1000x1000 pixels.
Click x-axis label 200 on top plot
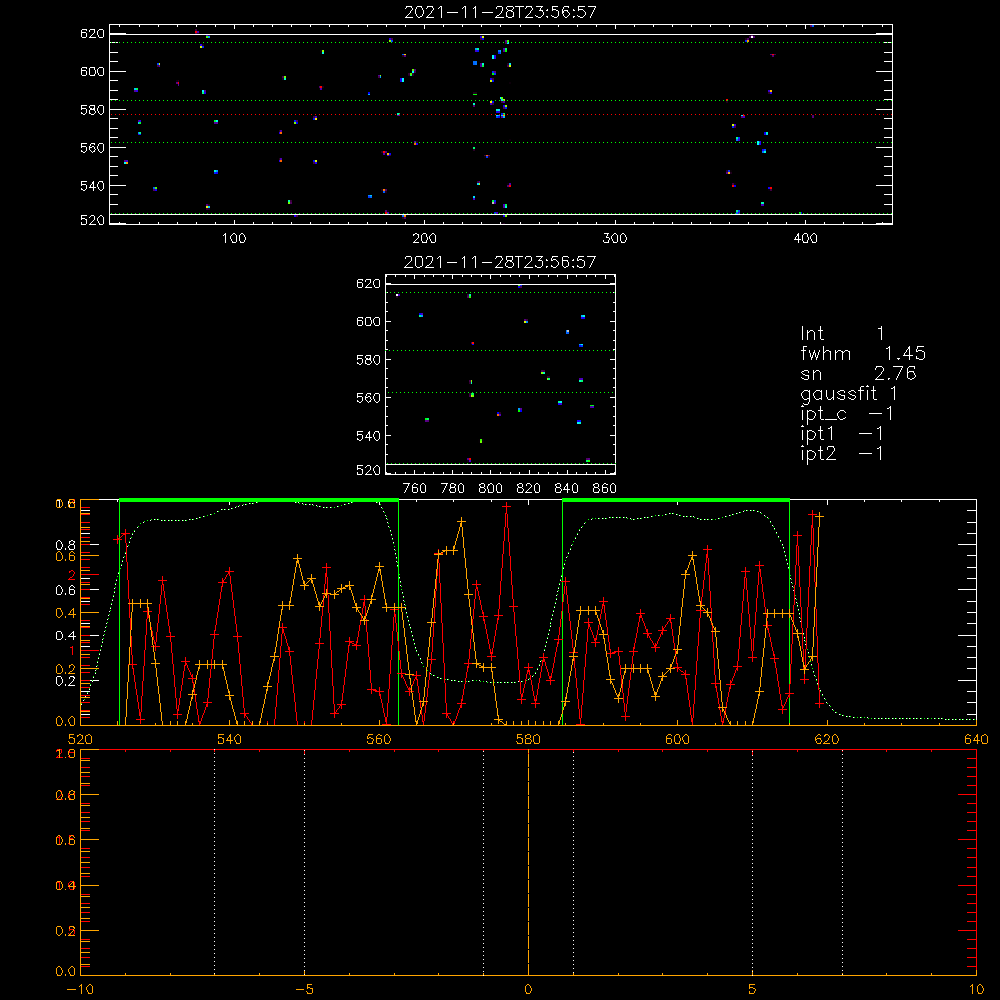tap(425, 239)
